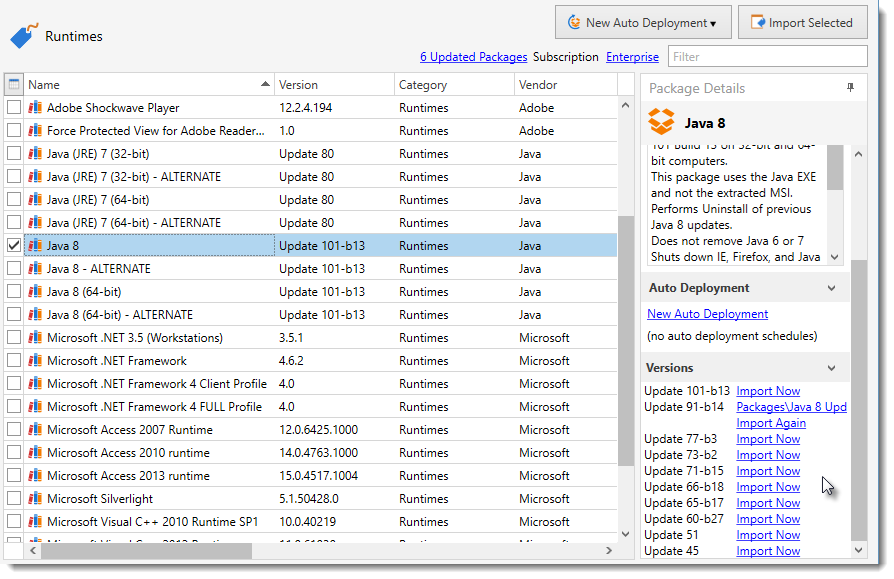This screenshot has height=579, width=894.
Task: Click the Runtimes tag icon
Action: click(23, 37)
